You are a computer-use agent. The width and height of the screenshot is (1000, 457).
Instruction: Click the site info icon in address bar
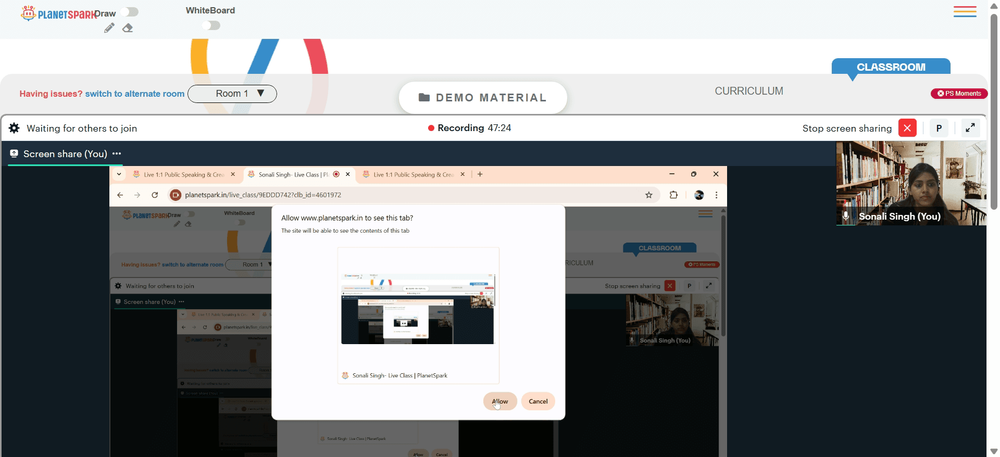[175, 195]
